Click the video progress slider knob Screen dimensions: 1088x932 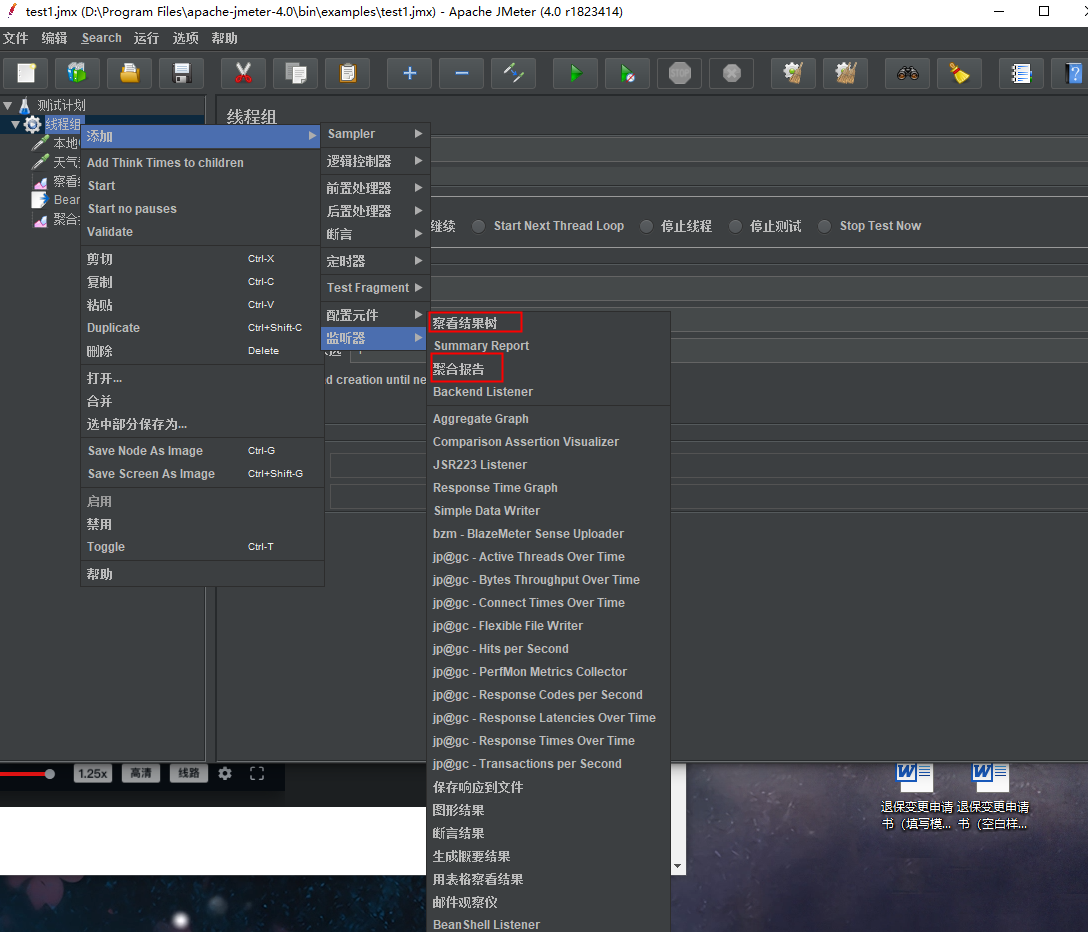[x=49, y=774]
